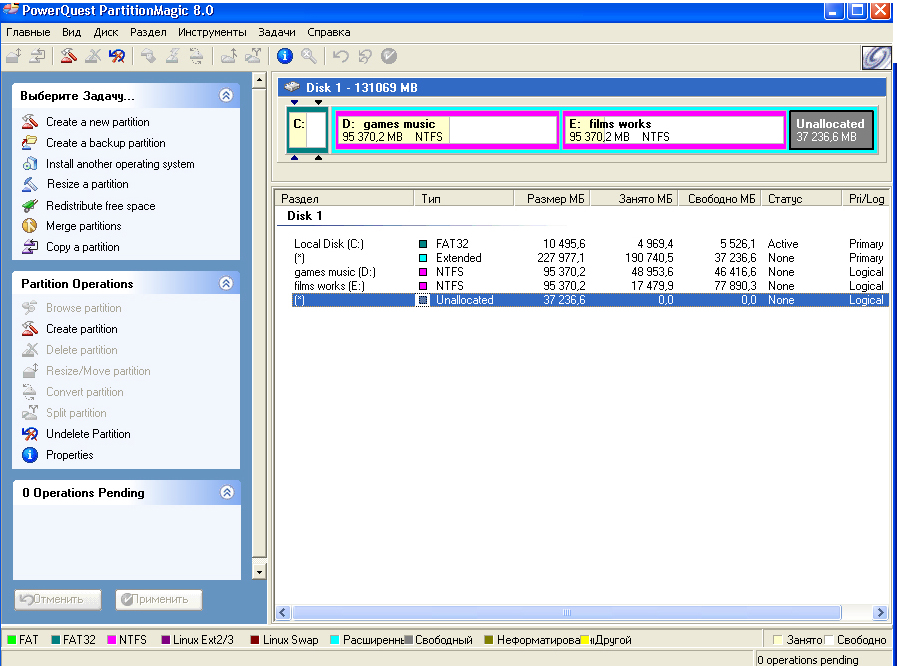Select Local Disk (C:) row in list
The image size is (897, 666).
click(328, 244)
